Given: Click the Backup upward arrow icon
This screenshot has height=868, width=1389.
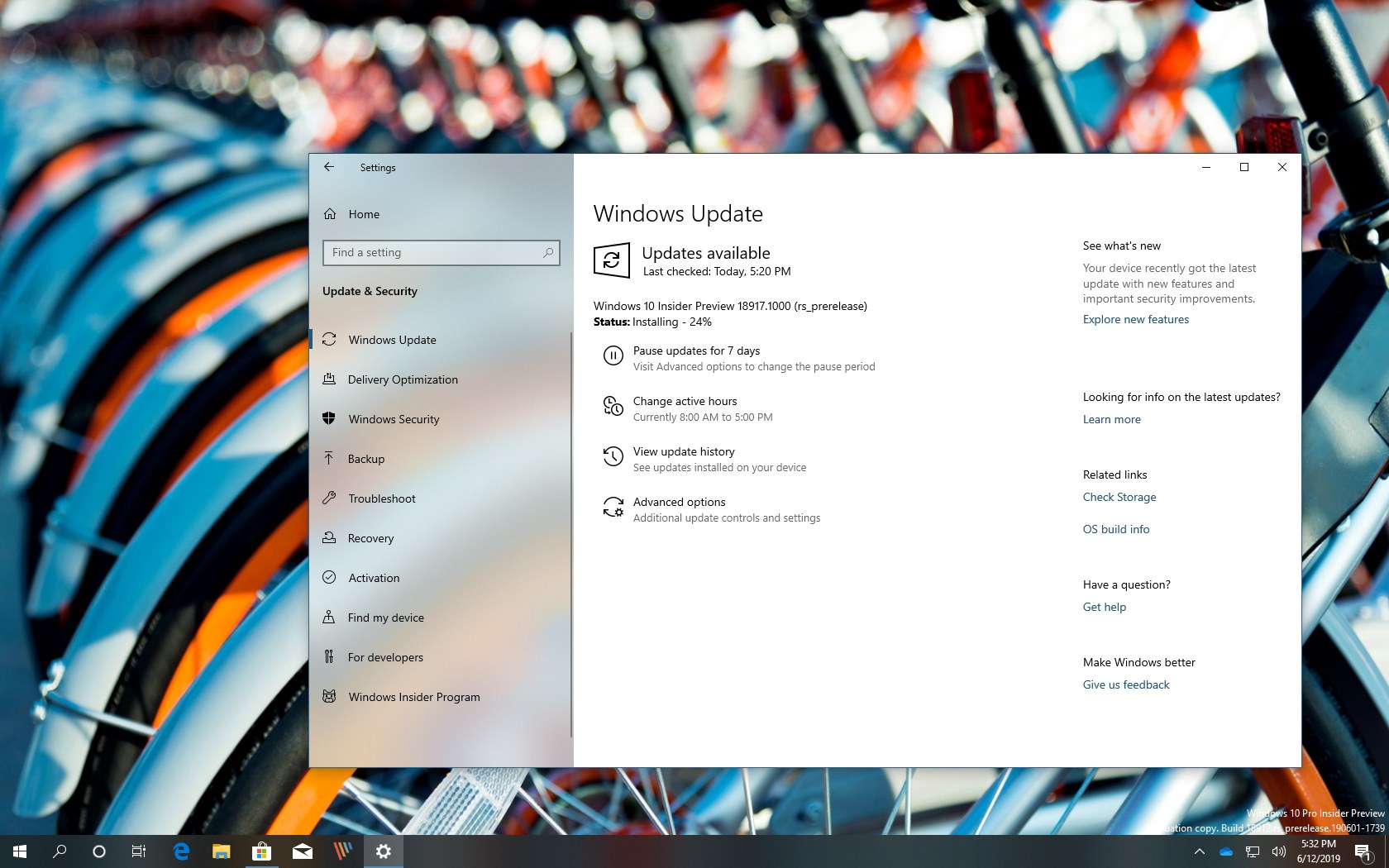Looking at the screenshot, I should coord(329,458).
